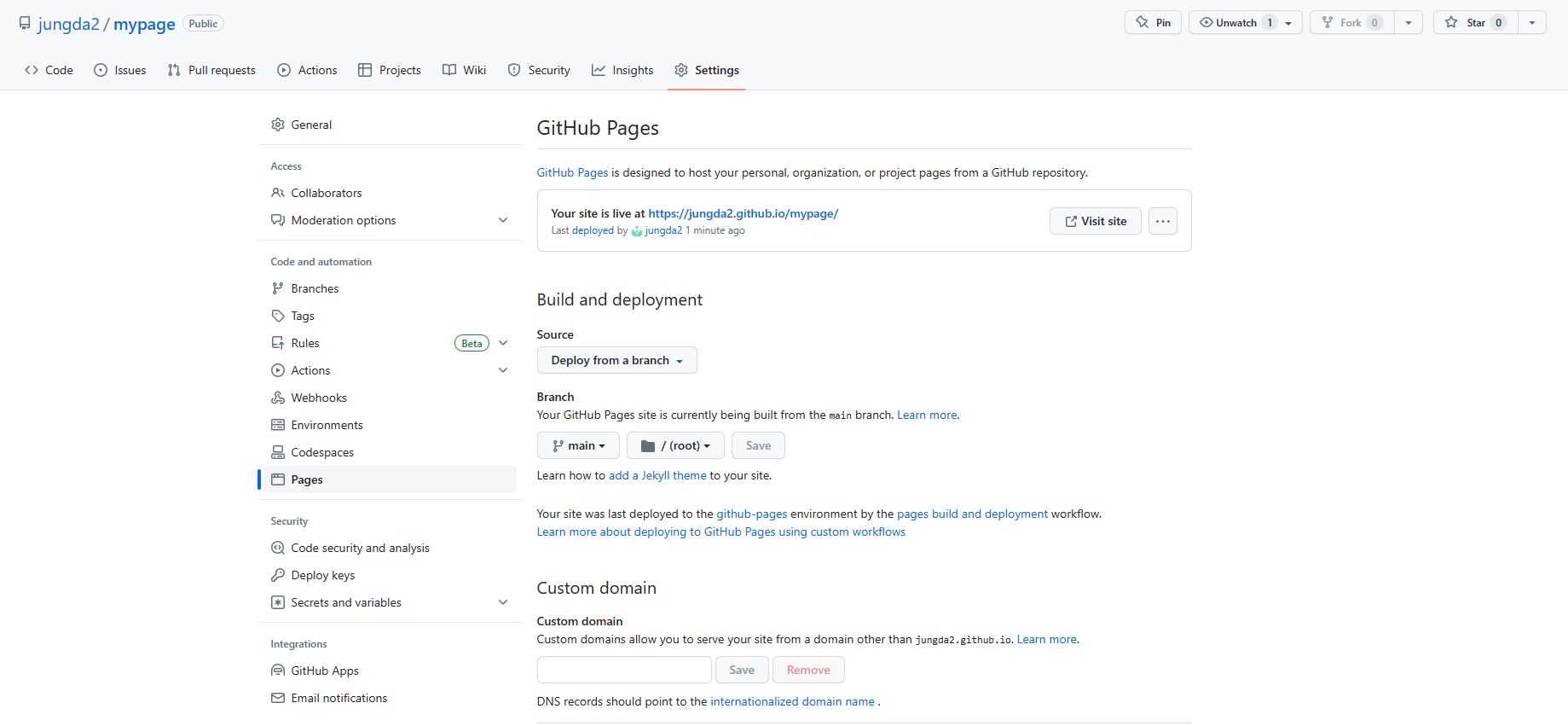Viewport: 1568px width, 726px height.
Task: Expand Moderation options section
Action: [503, 220]
